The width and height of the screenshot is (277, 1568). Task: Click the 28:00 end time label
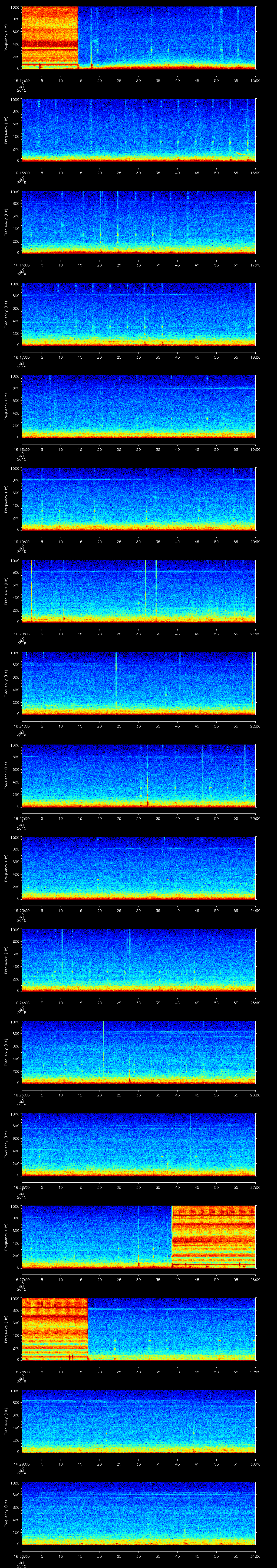(255, 1279)
